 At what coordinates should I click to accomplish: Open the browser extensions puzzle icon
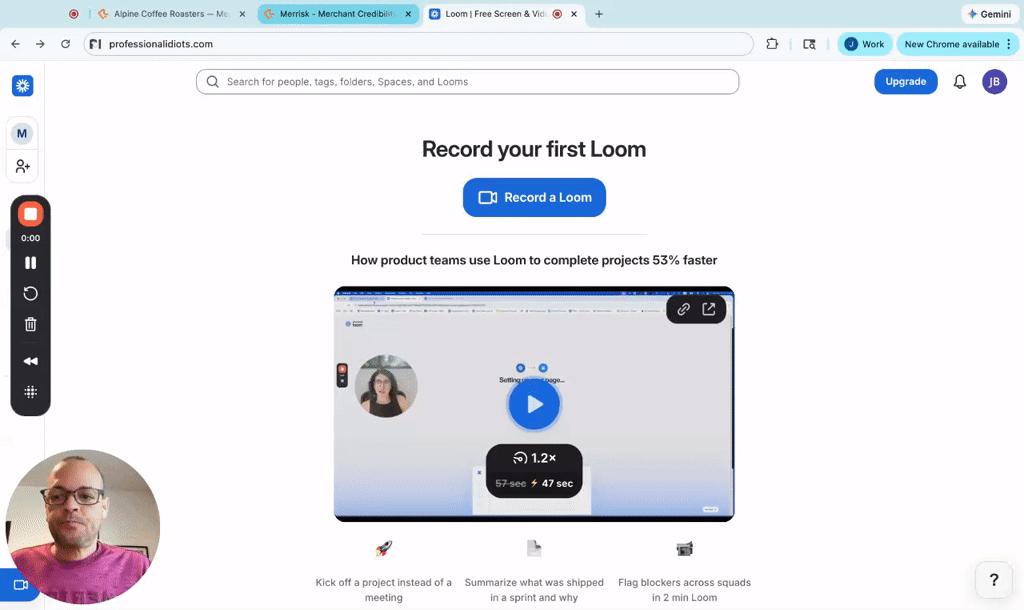[x=772, y=44]
